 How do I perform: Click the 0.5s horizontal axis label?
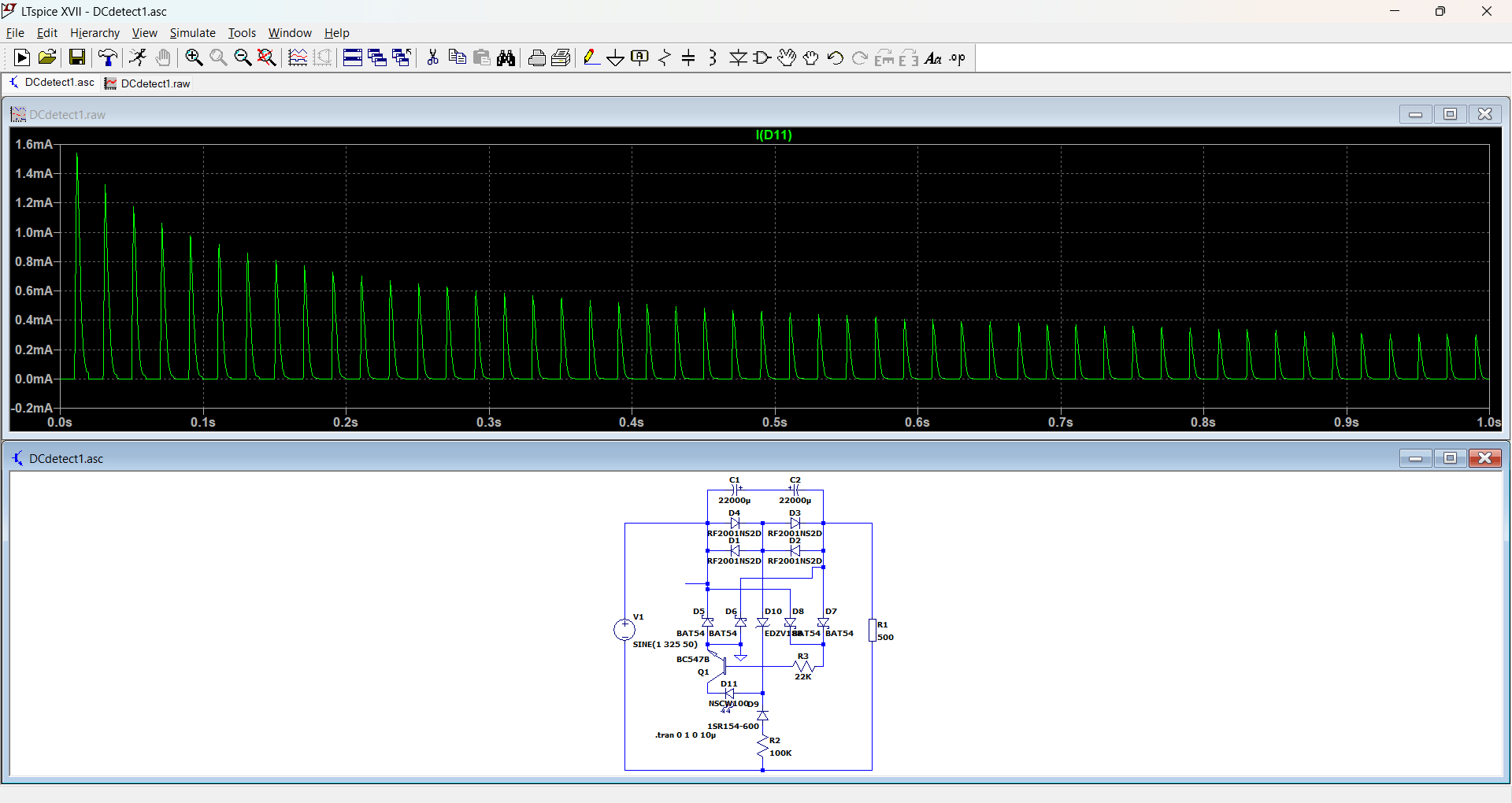point(774,423)
